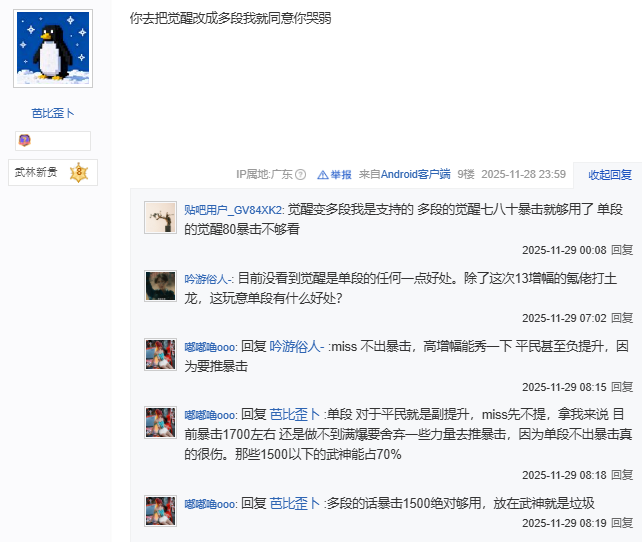Reply to the 08:18 comment
This screenshot has height=542, width=642.
click(622, 475)
